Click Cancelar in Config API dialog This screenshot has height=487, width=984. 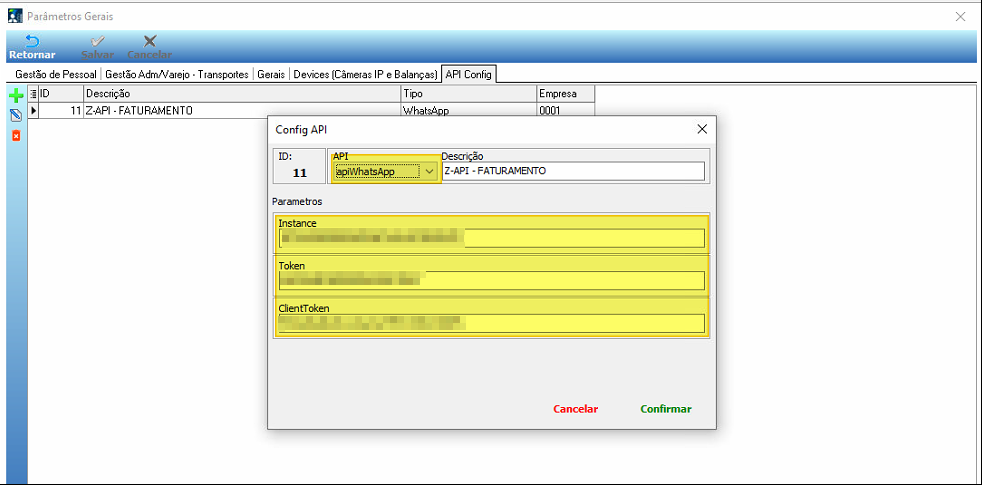575,409
